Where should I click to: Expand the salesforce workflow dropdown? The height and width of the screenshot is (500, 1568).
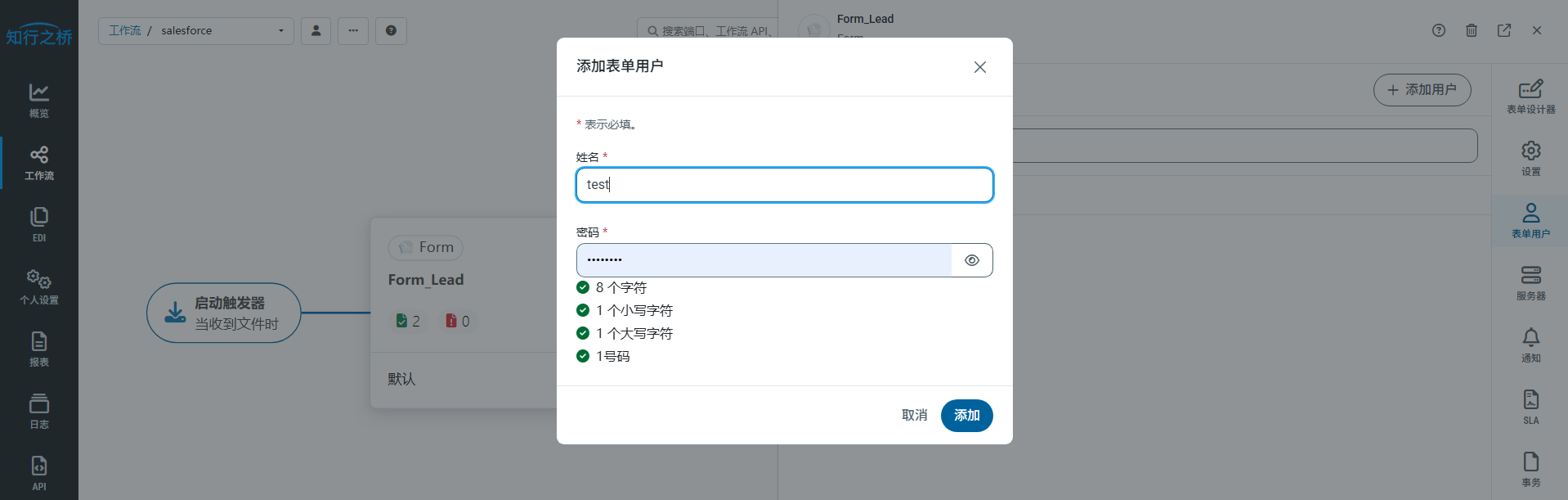[x=280, y=31]
